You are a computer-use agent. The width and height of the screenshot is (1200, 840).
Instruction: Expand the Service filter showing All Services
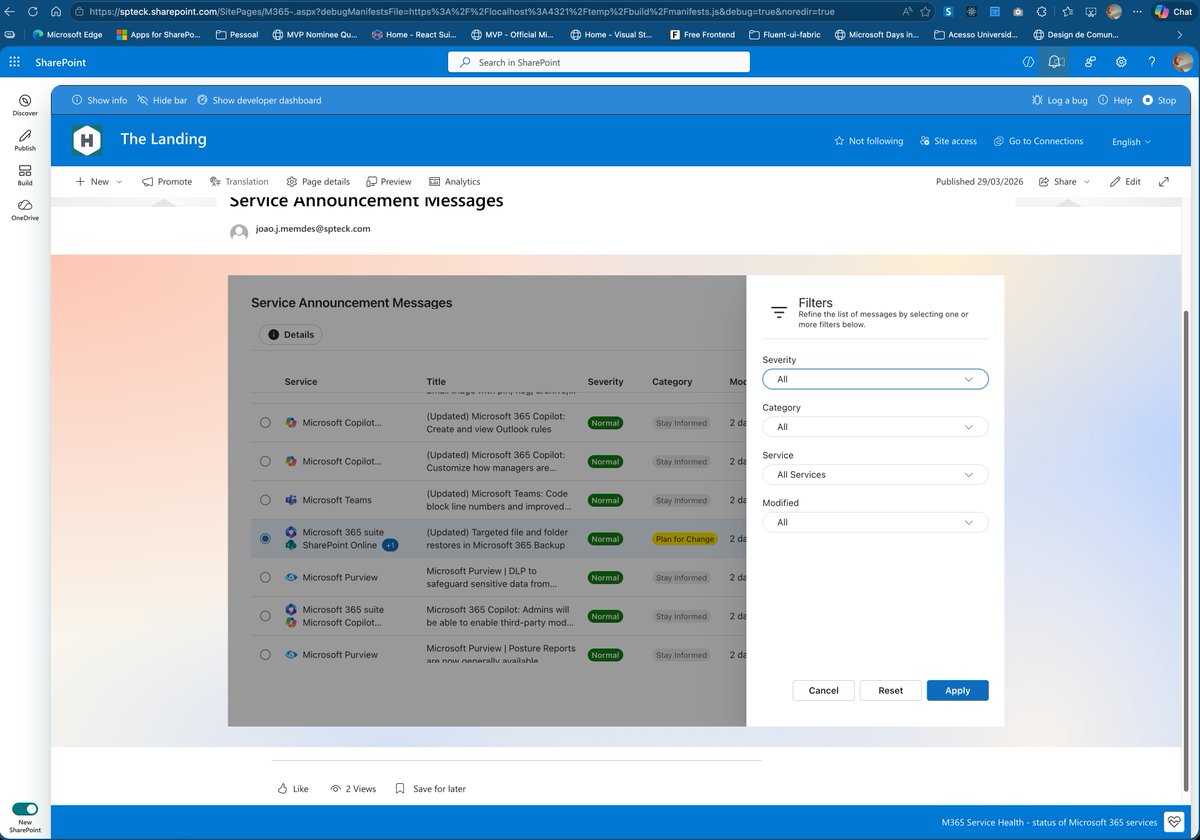click(874, 474)
